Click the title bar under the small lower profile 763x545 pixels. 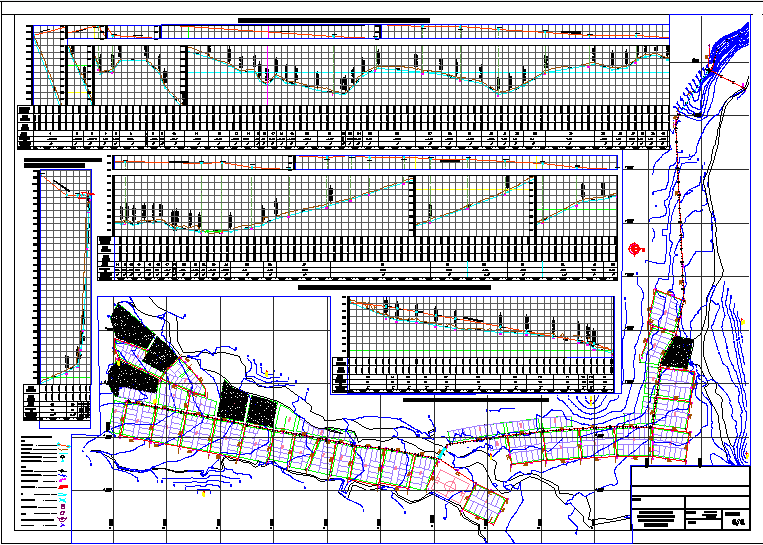(x=475, y=398)
